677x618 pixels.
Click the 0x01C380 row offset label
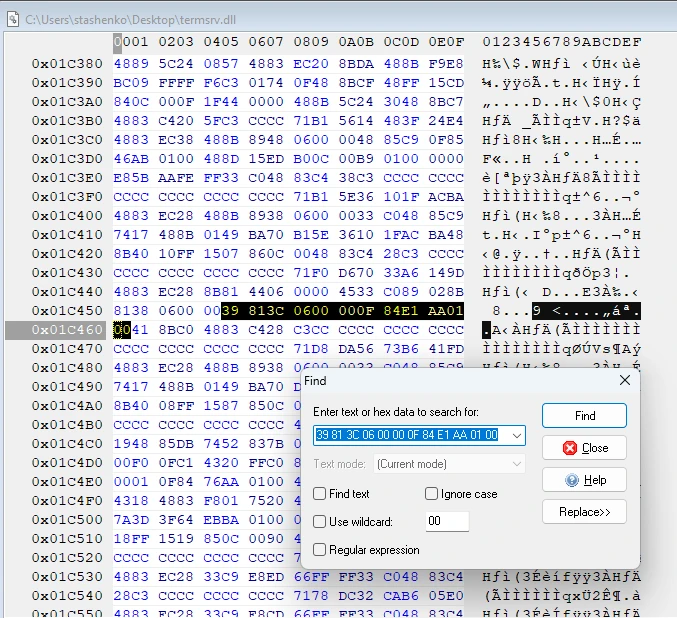(x=65, y=63)
